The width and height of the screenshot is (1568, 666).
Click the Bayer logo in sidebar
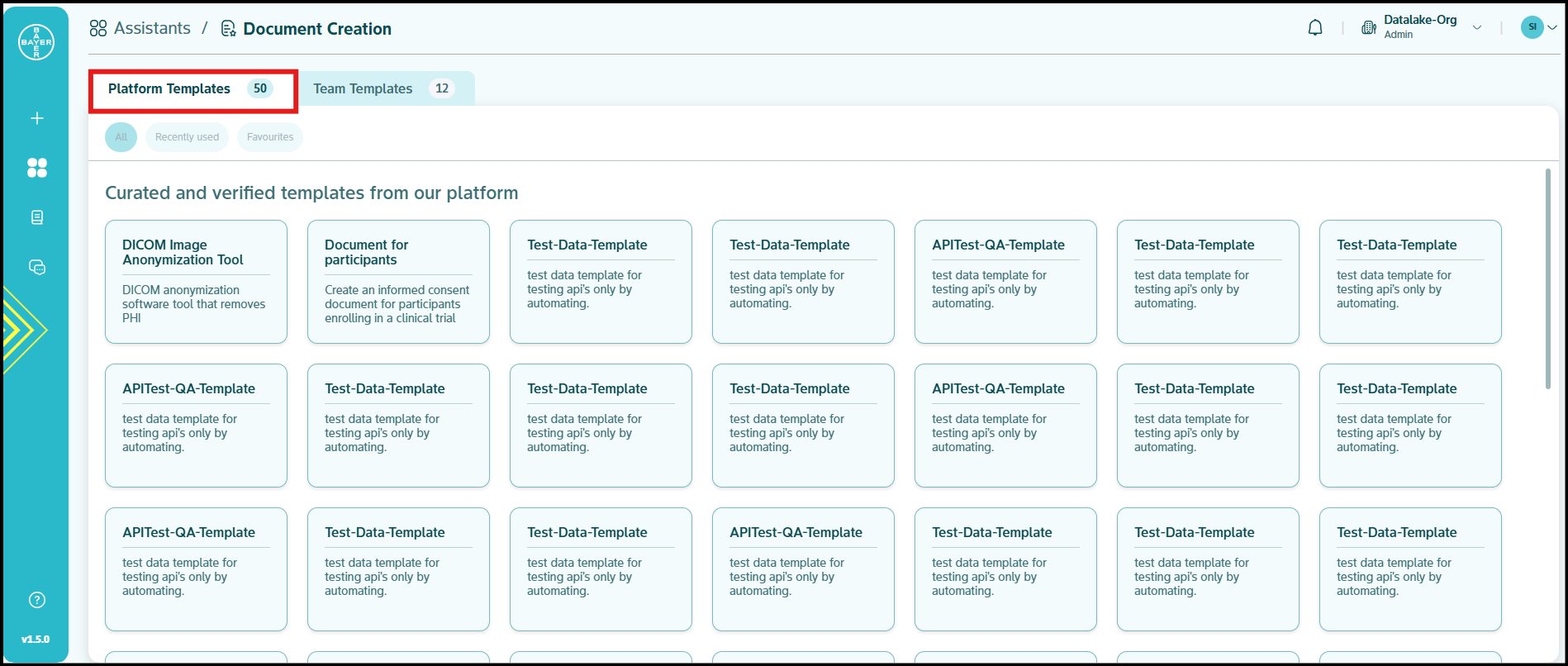point(36,42)
